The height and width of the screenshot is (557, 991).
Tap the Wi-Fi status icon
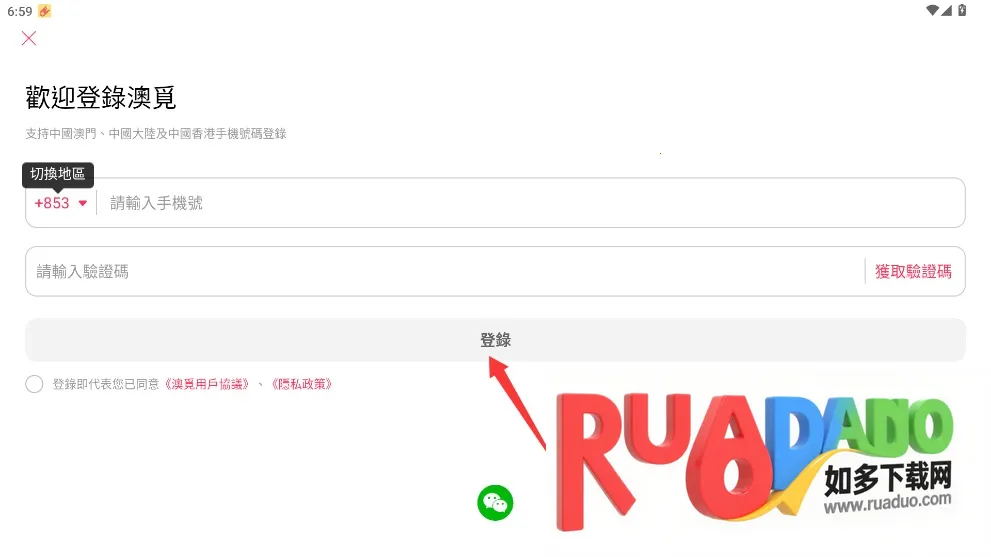tap(932, 10)
